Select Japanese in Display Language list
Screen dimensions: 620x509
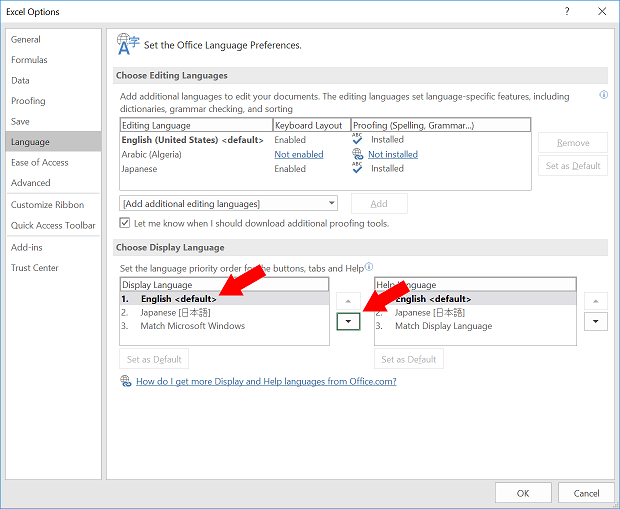[x=224, y=313]
